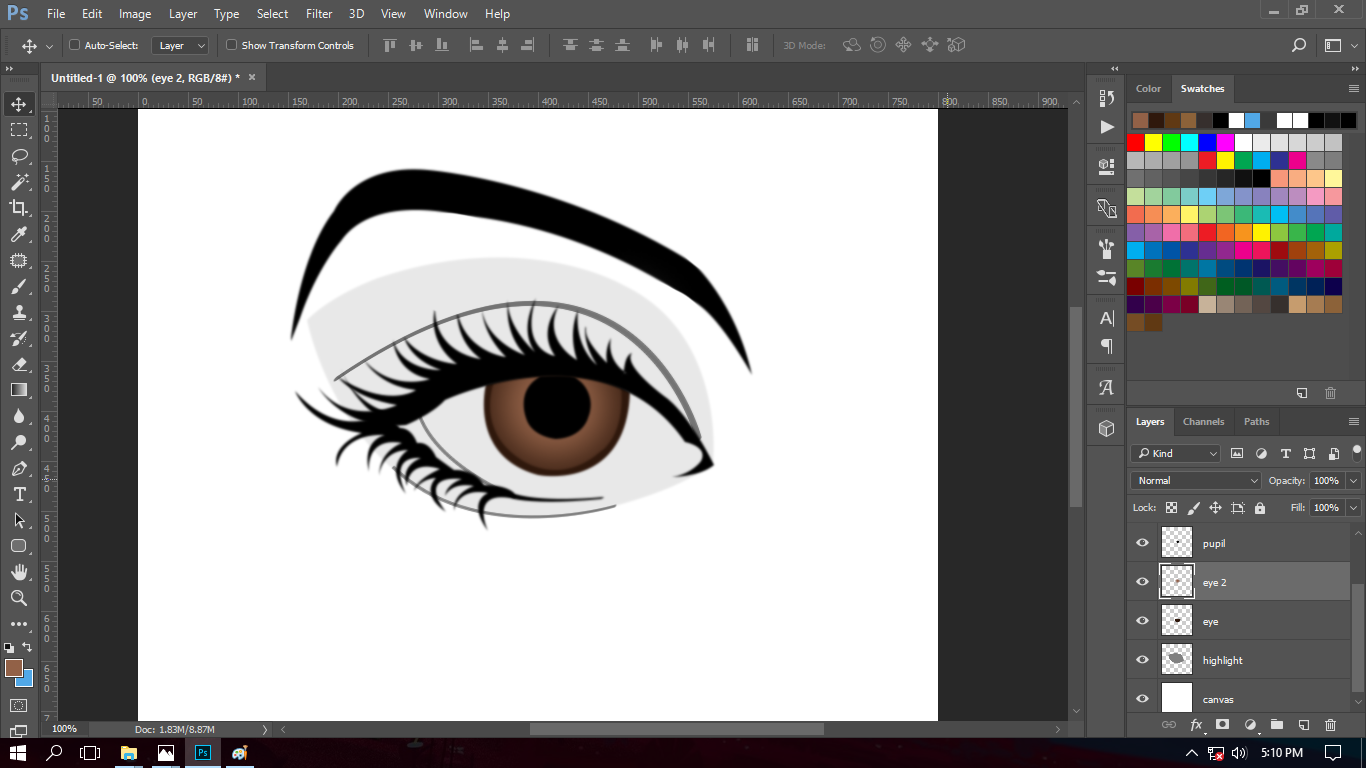Select the Eraser tool
This screenshot has height=768, width=1366.
[19, 364]
